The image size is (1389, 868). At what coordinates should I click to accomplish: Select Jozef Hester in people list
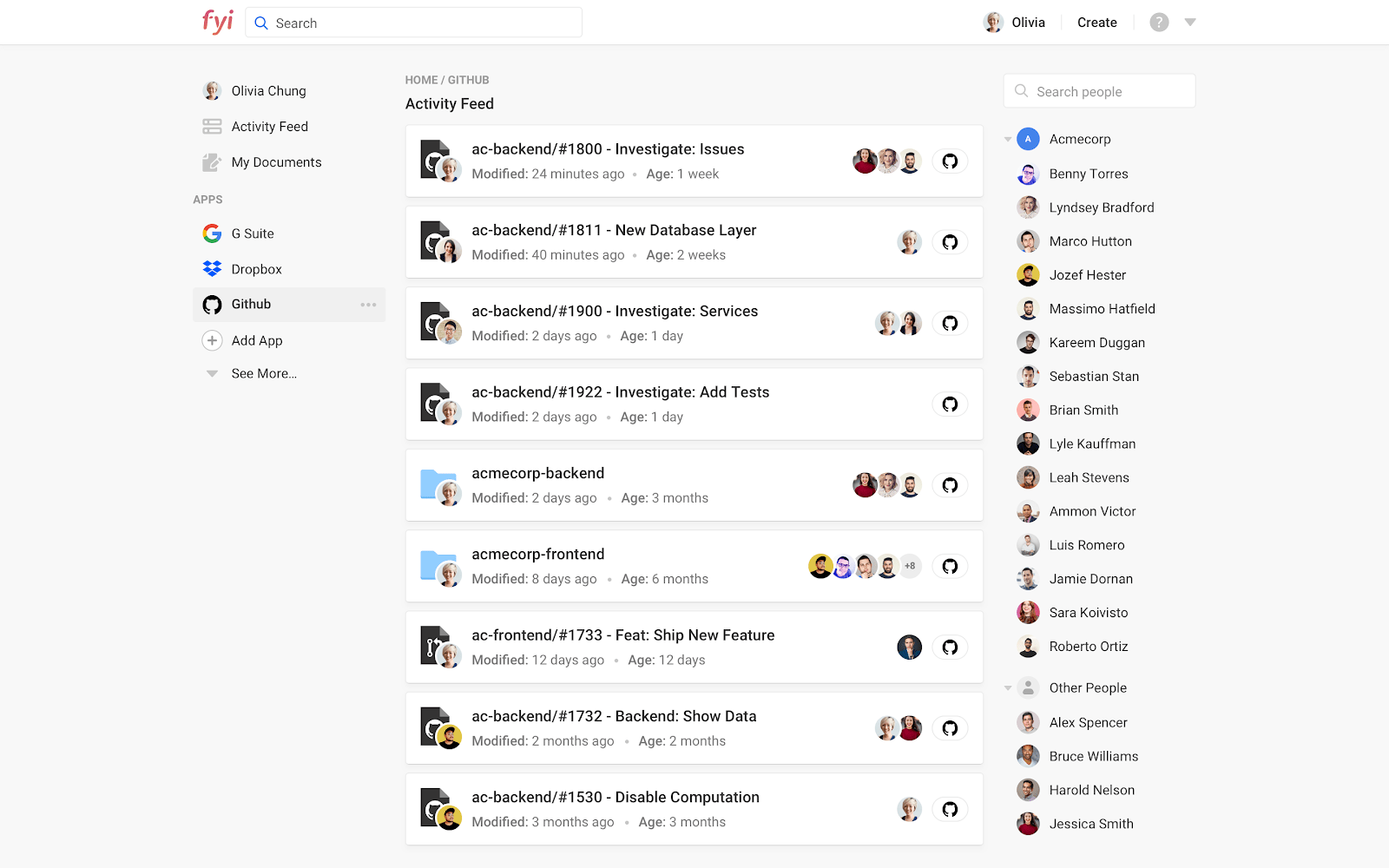click(x=1072, y=275)
